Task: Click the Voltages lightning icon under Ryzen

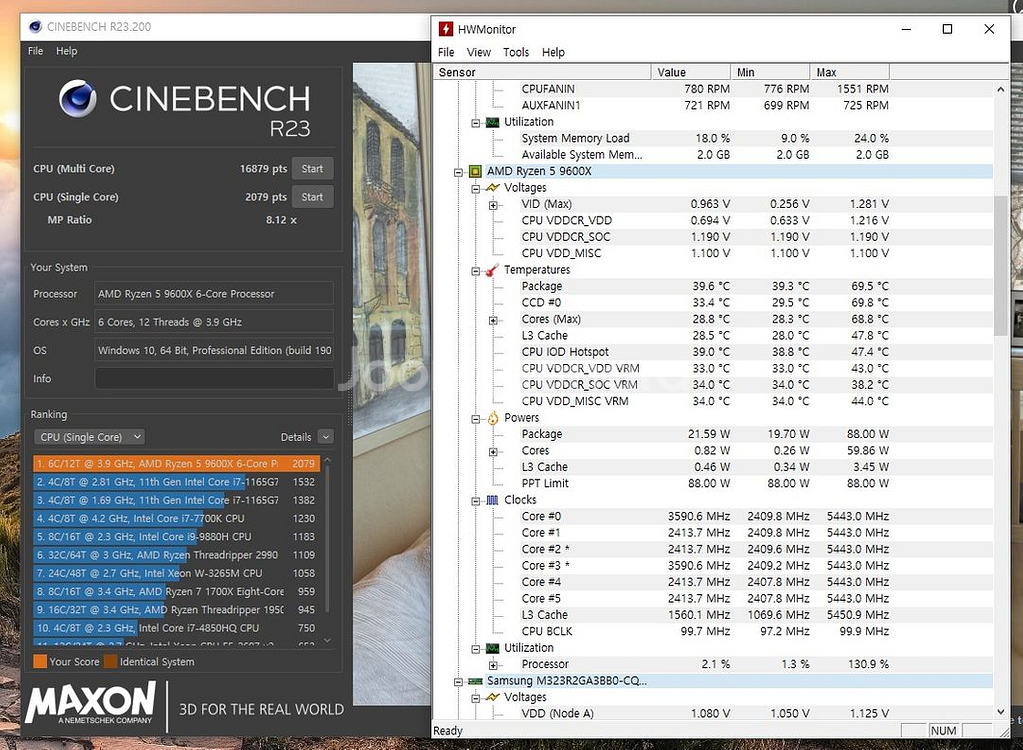Action: tap(493, 188)
